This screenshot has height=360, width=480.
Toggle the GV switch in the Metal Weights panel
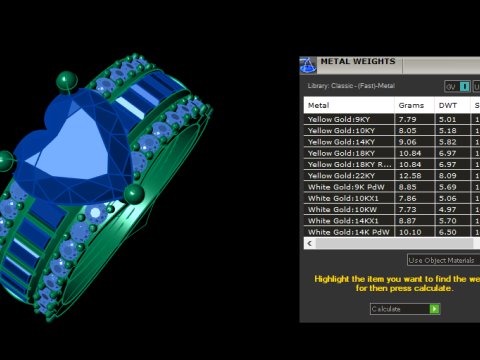457,87
